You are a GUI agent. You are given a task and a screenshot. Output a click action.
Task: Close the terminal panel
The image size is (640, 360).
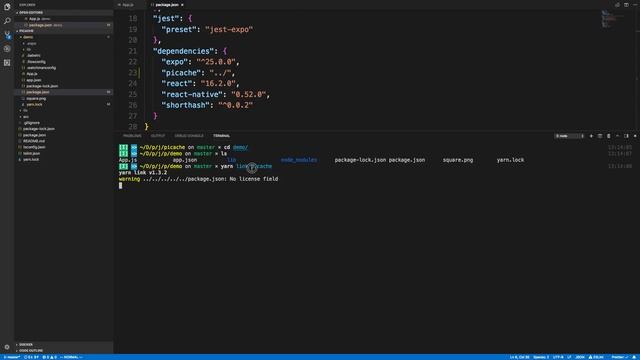click(x=635, y=136)
